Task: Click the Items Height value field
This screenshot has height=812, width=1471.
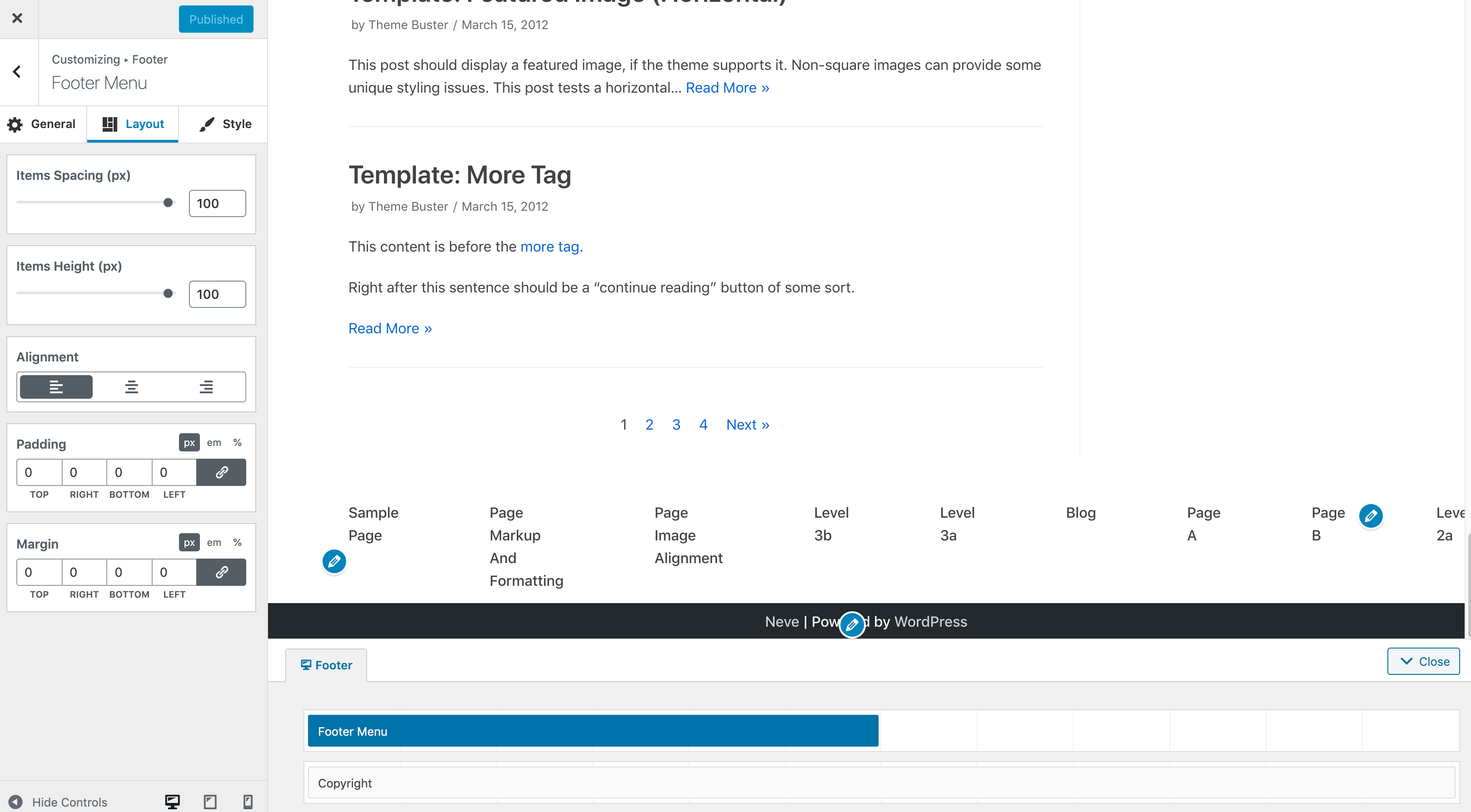Action: 216,293
